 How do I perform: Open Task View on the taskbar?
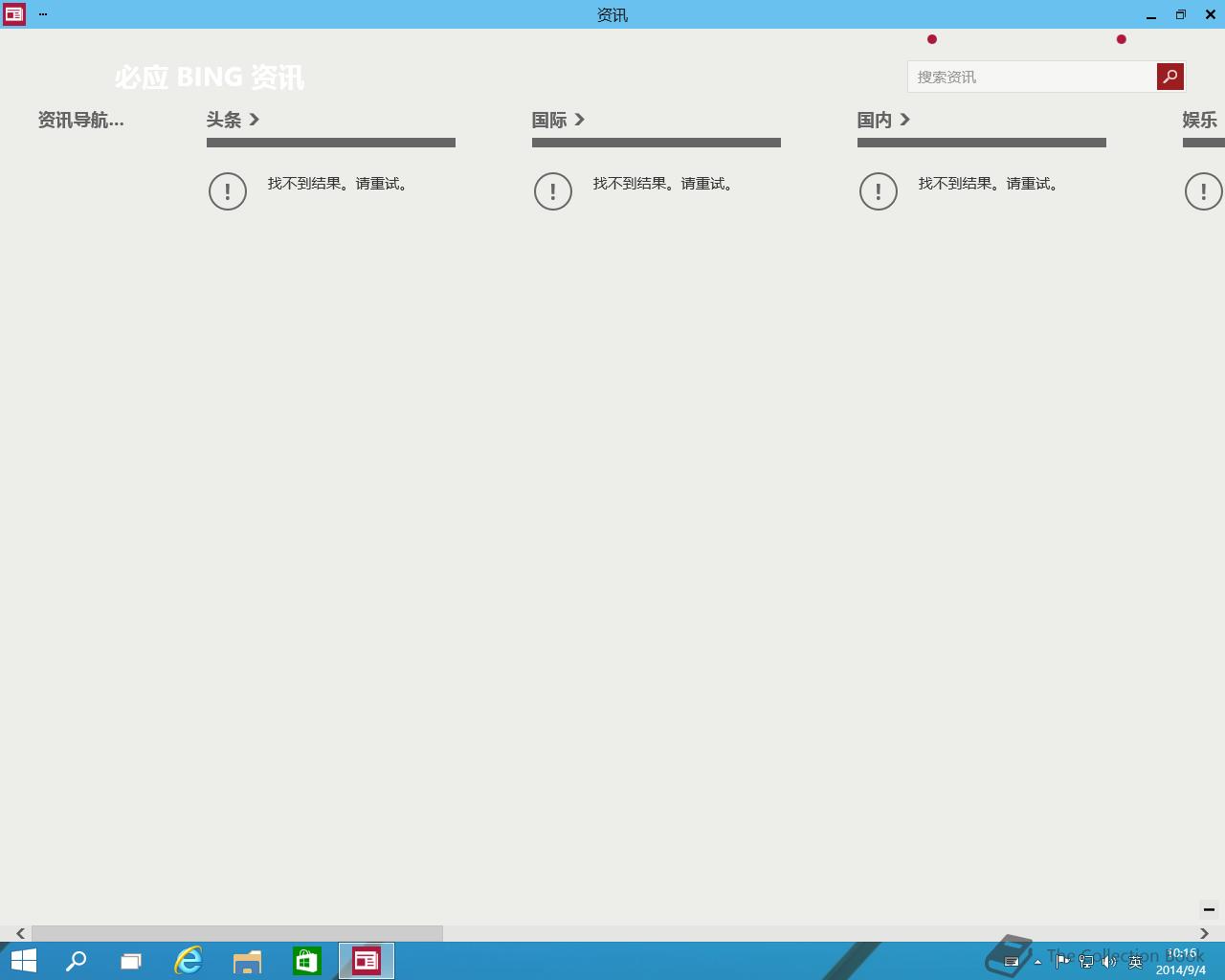pyautogui.click(x=131, y=961)
